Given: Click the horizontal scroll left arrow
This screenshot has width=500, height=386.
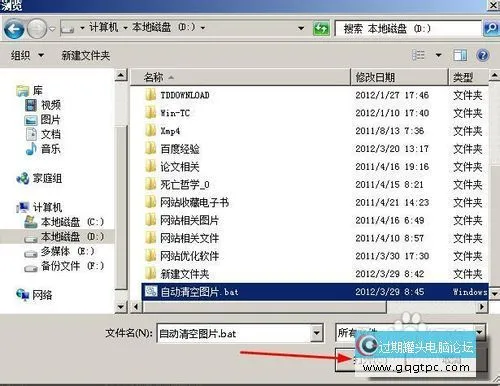Looking at the screenshot, I should [x=136, y=307].
